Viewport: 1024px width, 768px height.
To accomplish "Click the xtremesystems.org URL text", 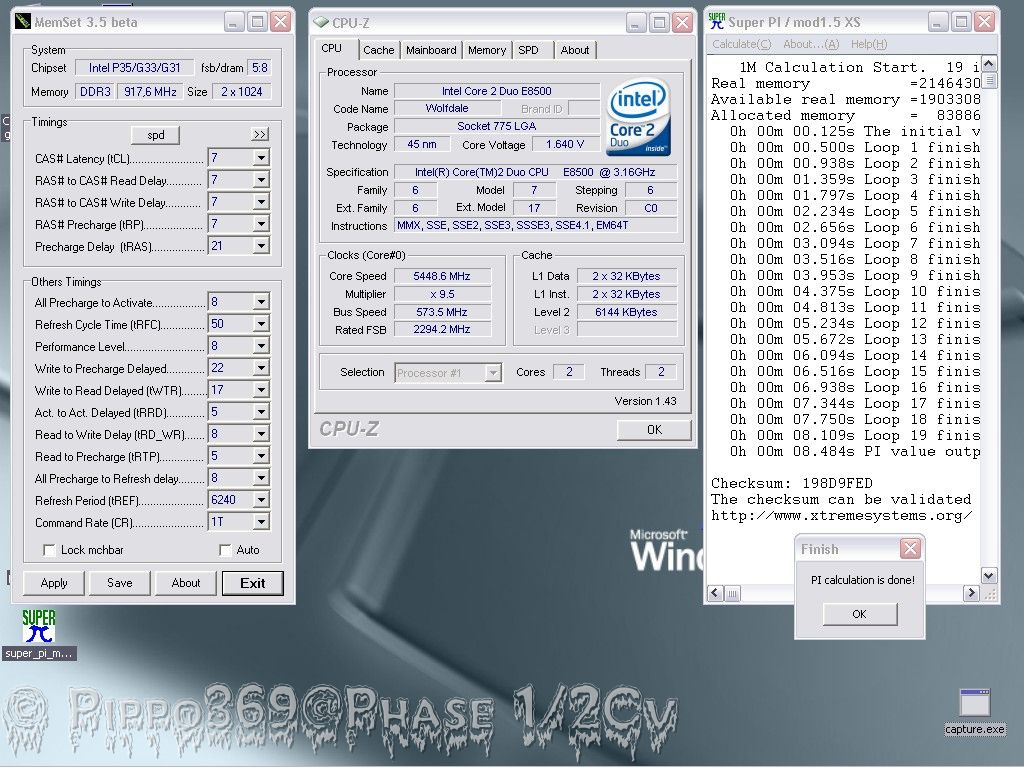I will pos(841,516).
